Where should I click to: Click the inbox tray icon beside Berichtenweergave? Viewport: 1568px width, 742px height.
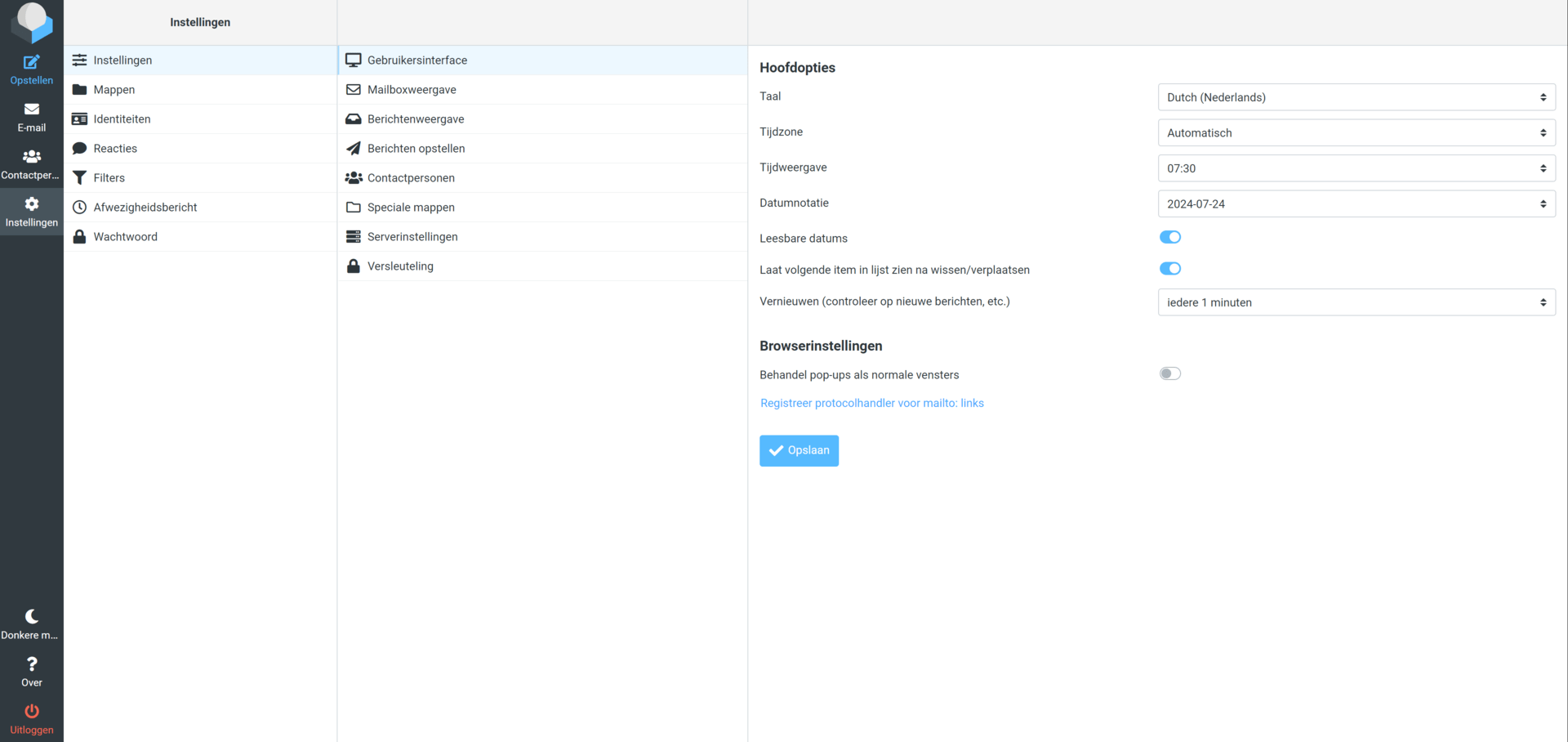(353, 118)
